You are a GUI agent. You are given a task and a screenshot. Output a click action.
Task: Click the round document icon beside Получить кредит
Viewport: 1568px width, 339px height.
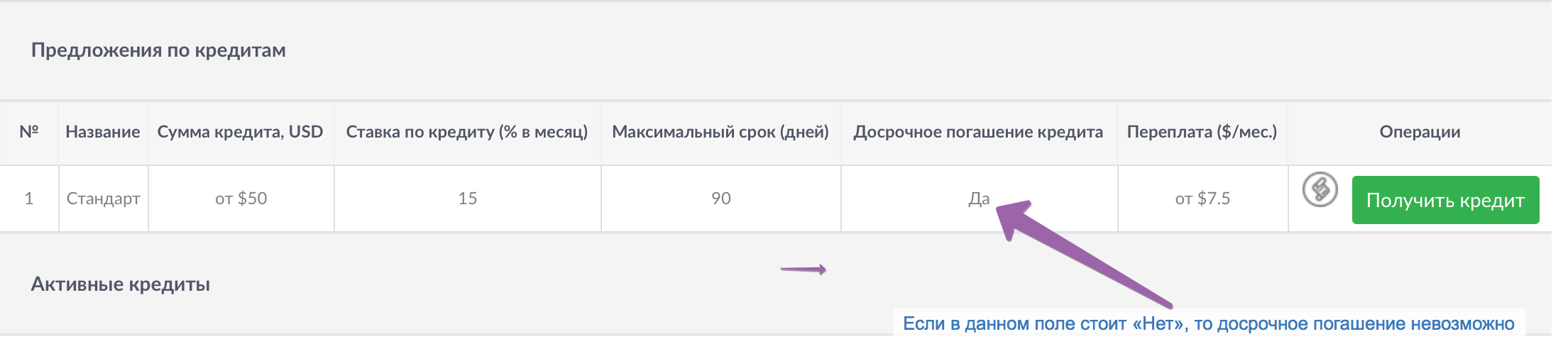(1320, 190)
